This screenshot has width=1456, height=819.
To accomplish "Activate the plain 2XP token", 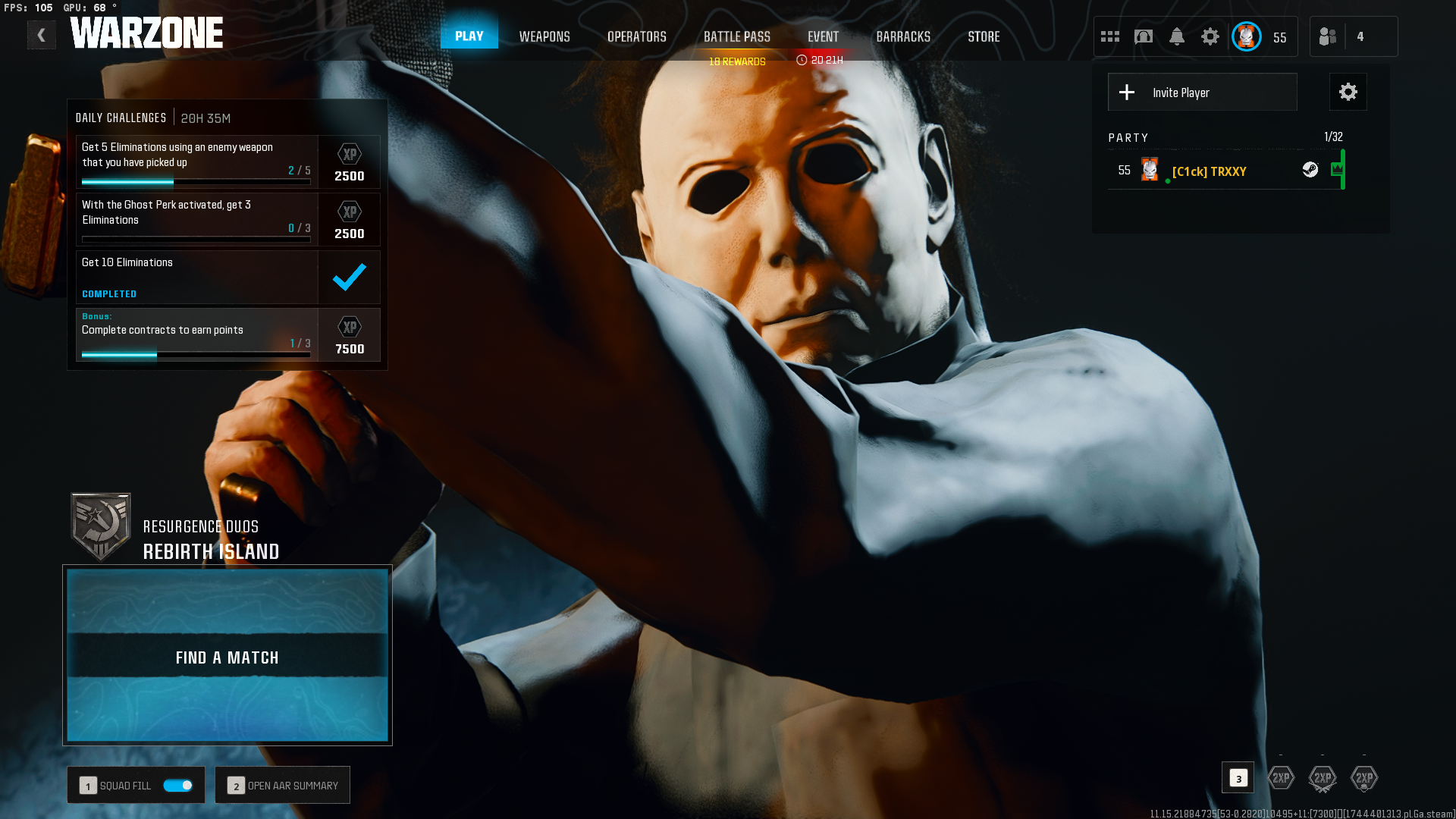I will [x=1281, y=778].
